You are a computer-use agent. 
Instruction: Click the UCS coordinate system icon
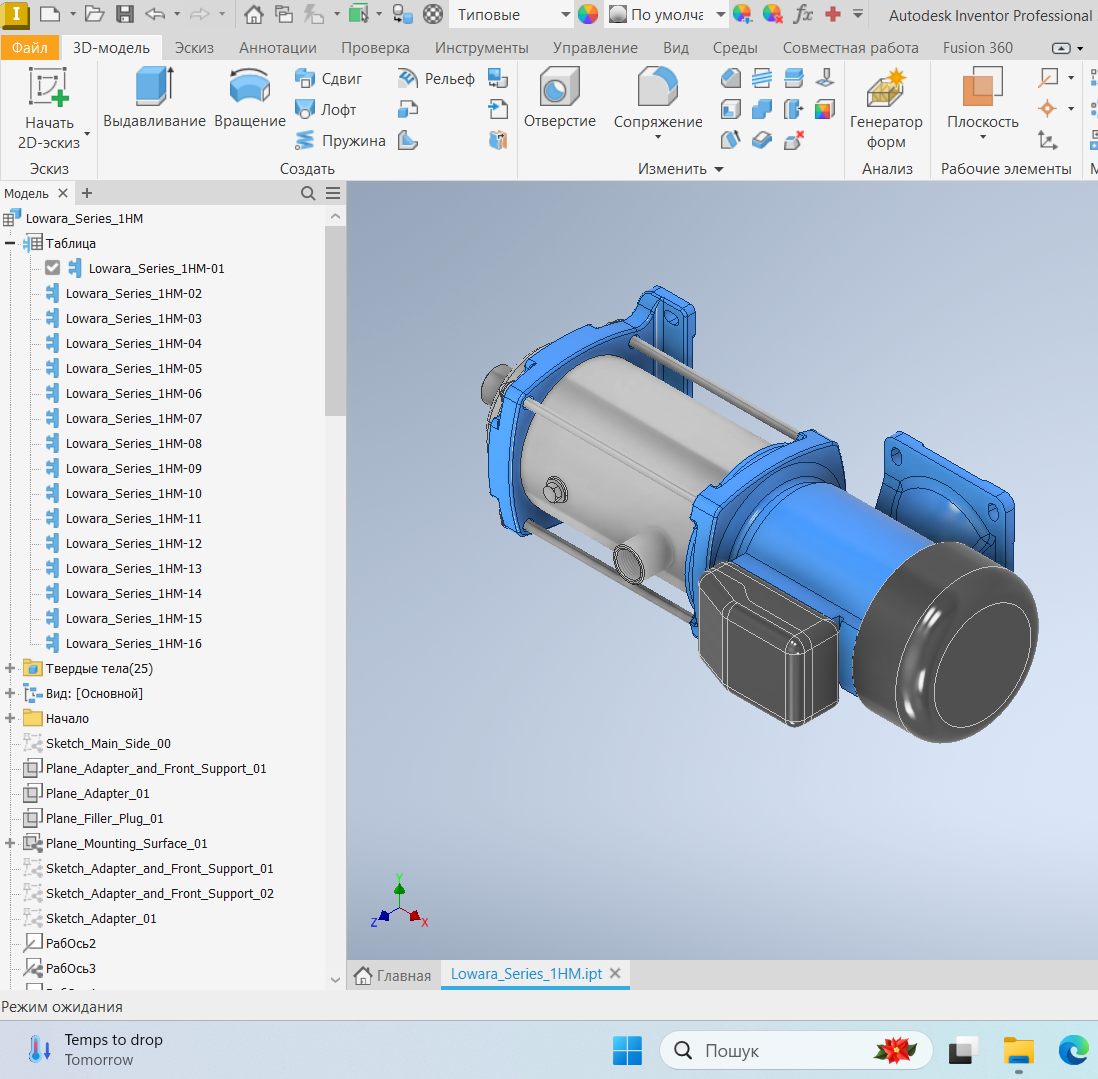[1048, 141]
